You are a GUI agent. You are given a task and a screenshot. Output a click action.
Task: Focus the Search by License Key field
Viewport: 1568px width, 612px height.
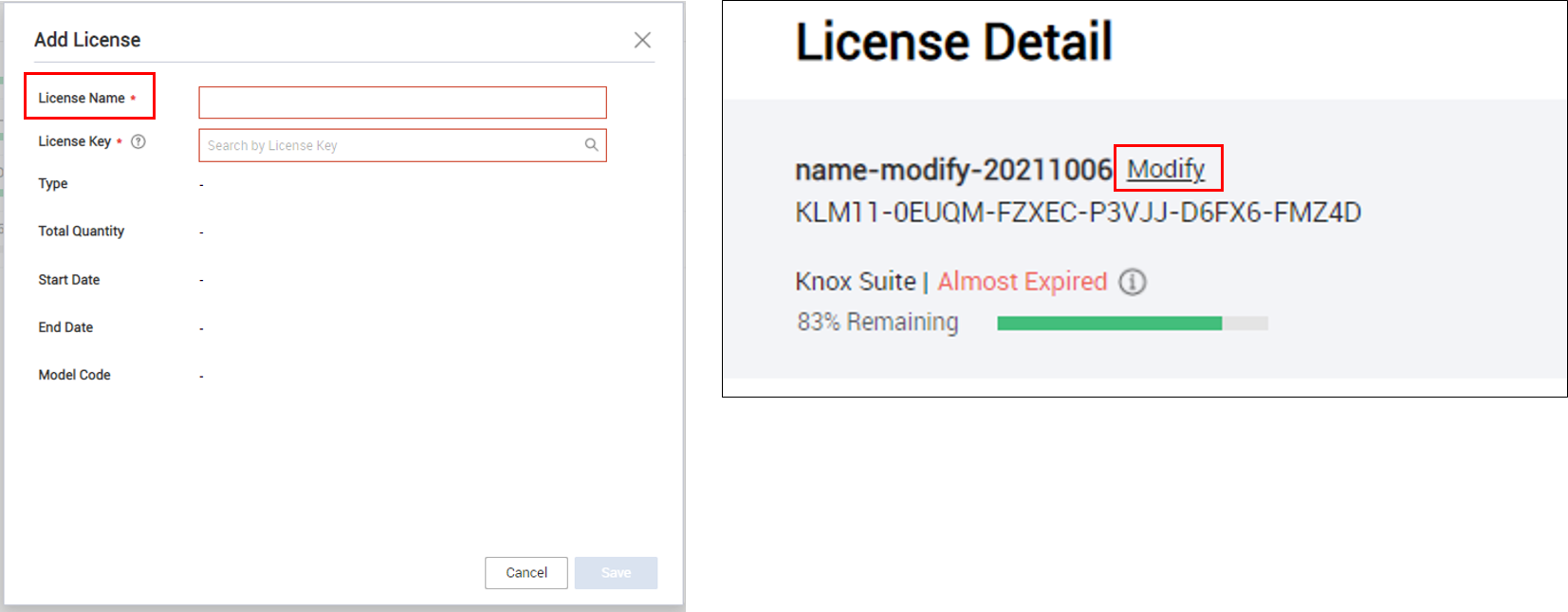(x=402, y=145)
